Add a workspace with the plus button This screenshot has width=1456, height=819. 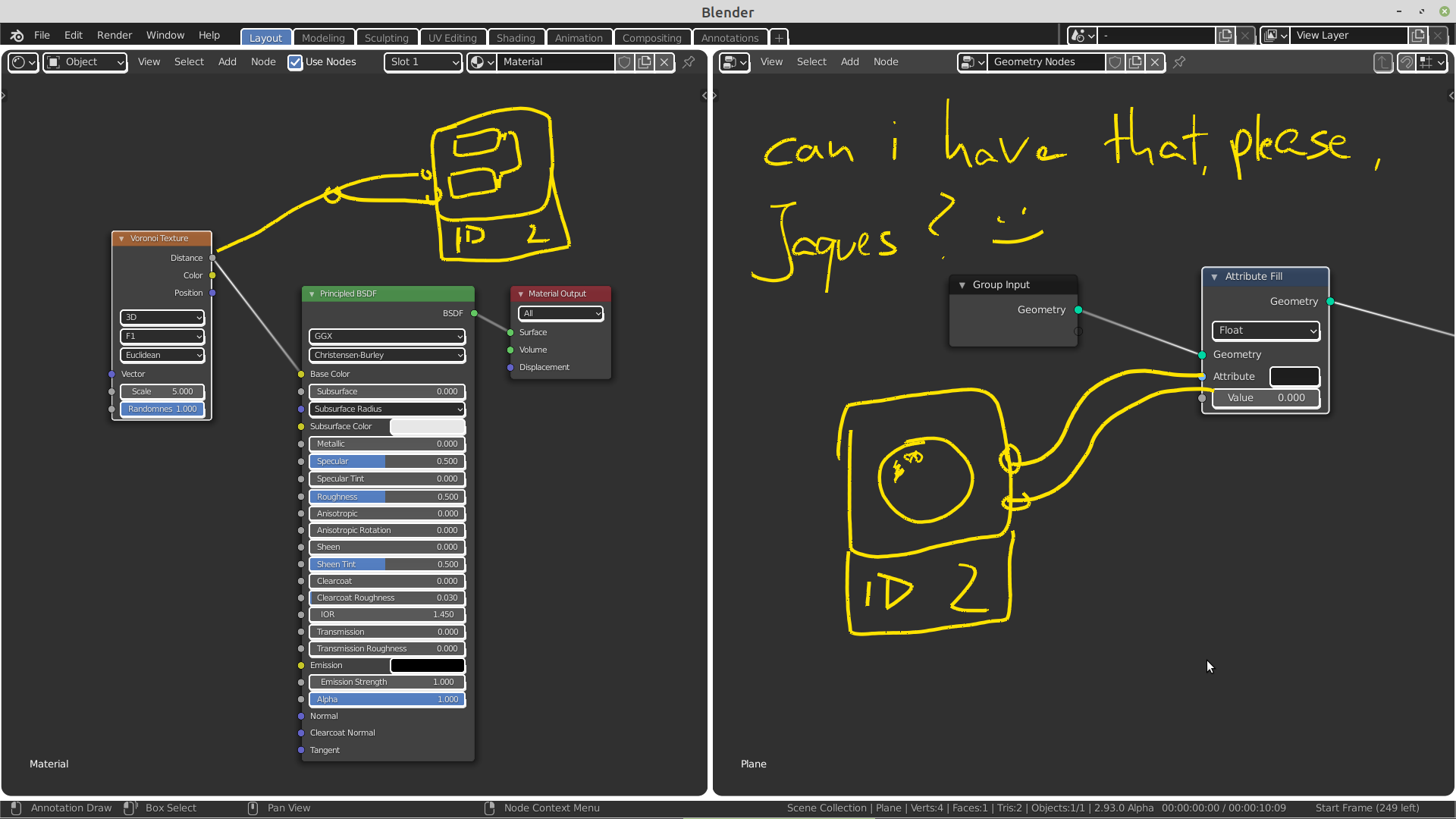(x=779, y=38)
